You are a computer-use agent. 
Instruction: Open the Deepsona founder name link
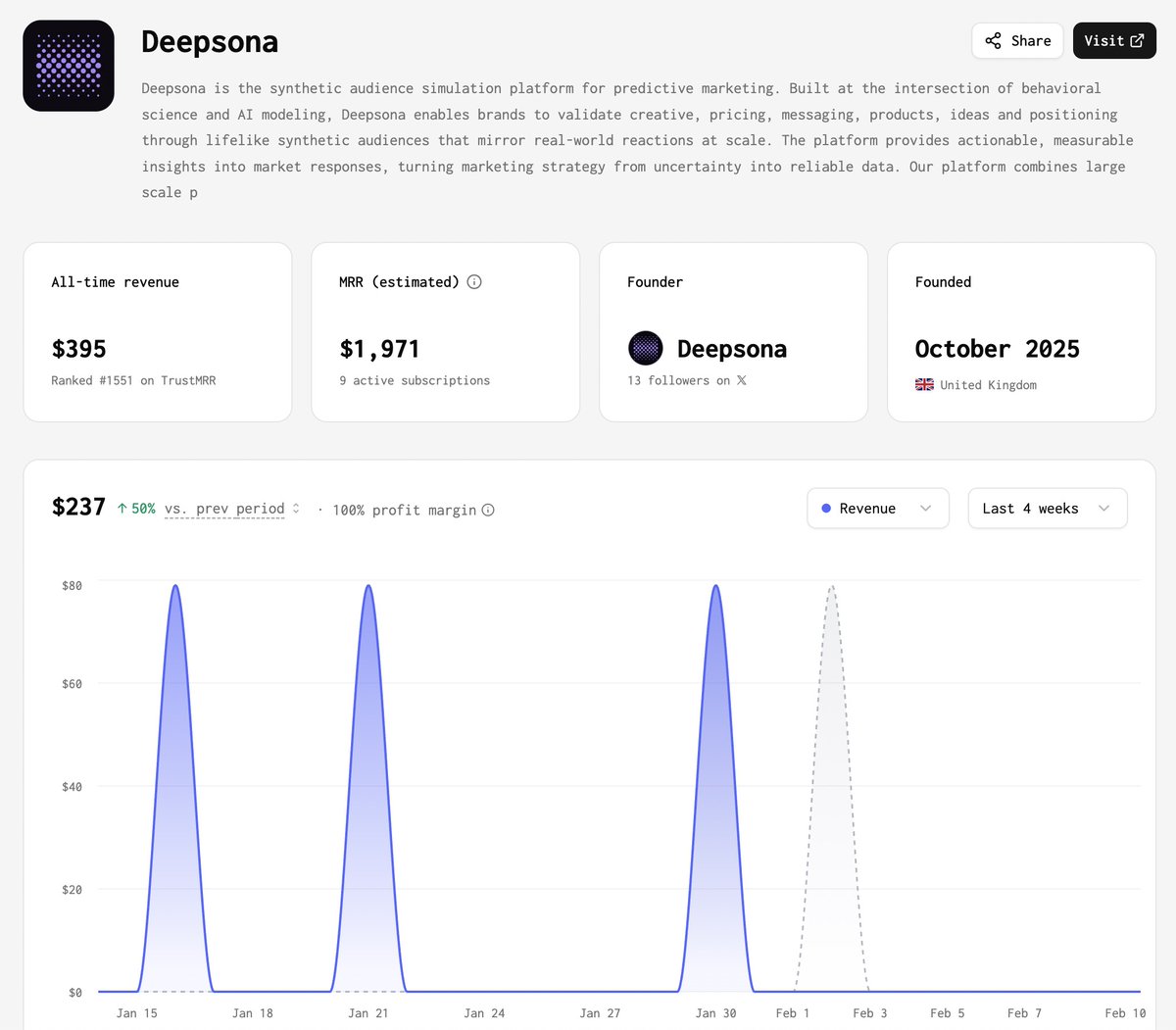pos(731,349)
